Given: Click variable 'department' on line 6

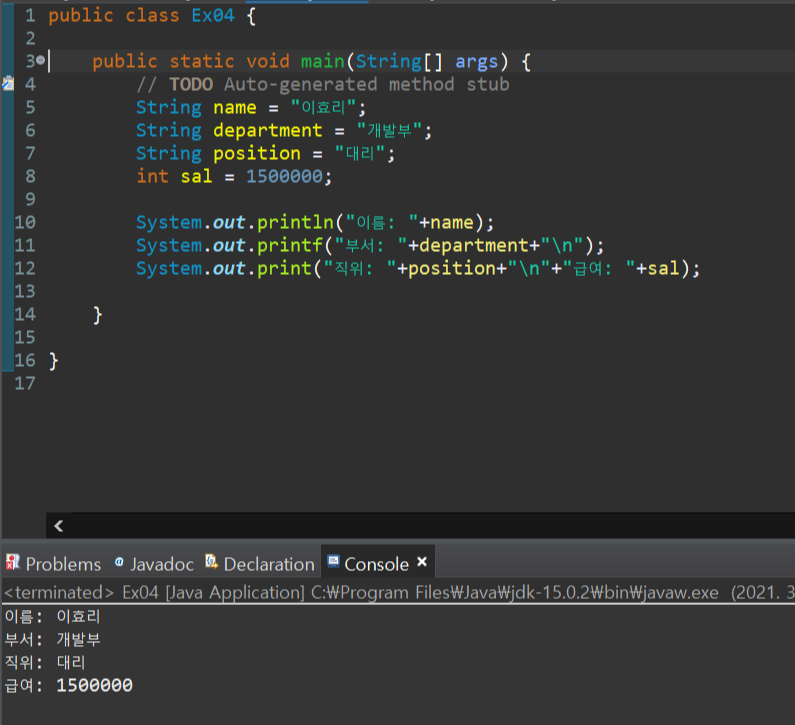Looking at the screenshot, I should (268, 130).
